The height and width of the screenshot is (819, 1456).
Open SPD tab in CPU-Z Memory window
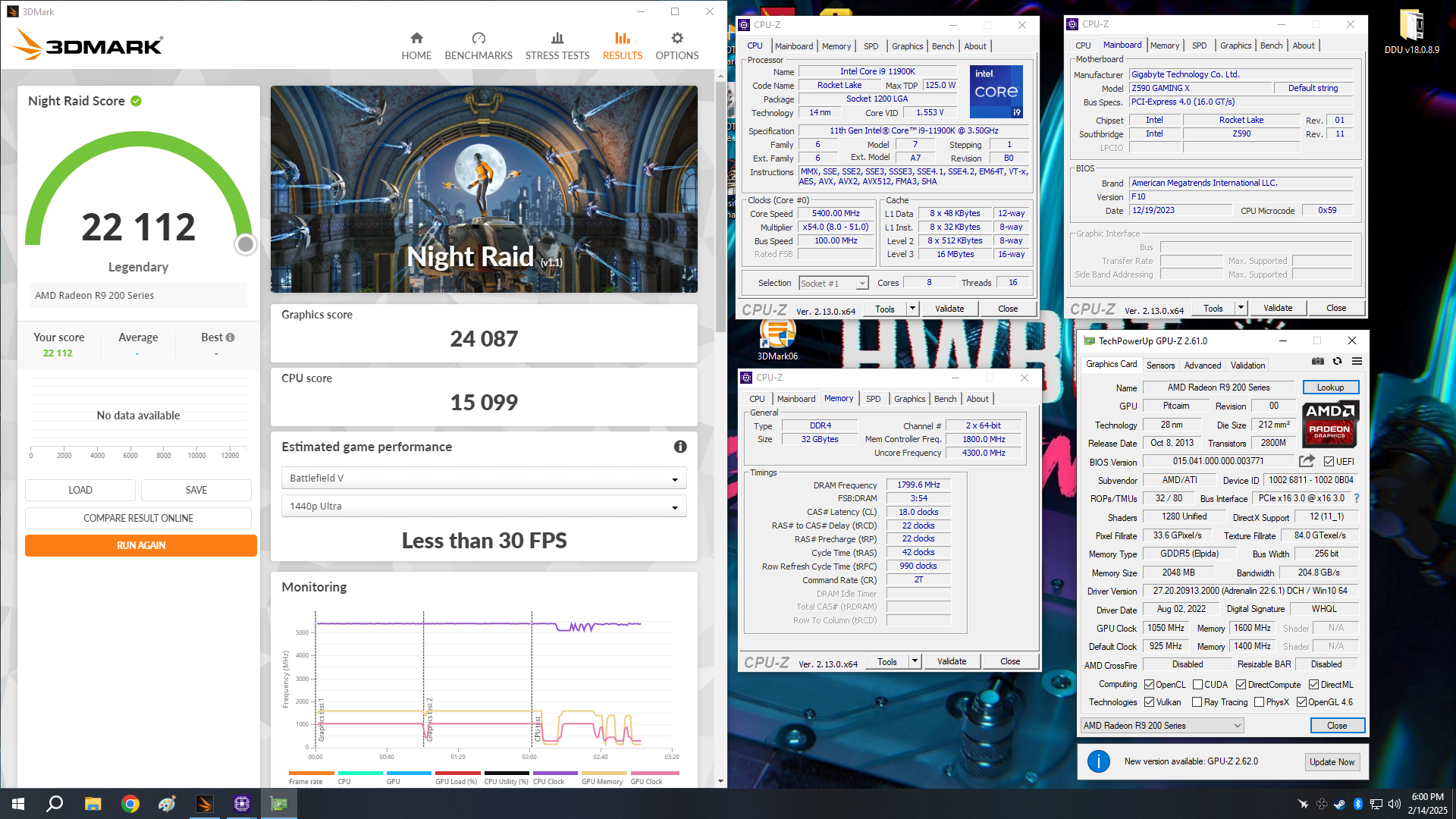873,399
